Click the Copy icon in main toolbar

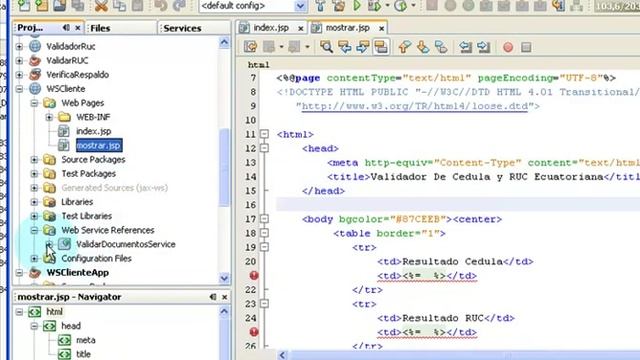point(119,5)
